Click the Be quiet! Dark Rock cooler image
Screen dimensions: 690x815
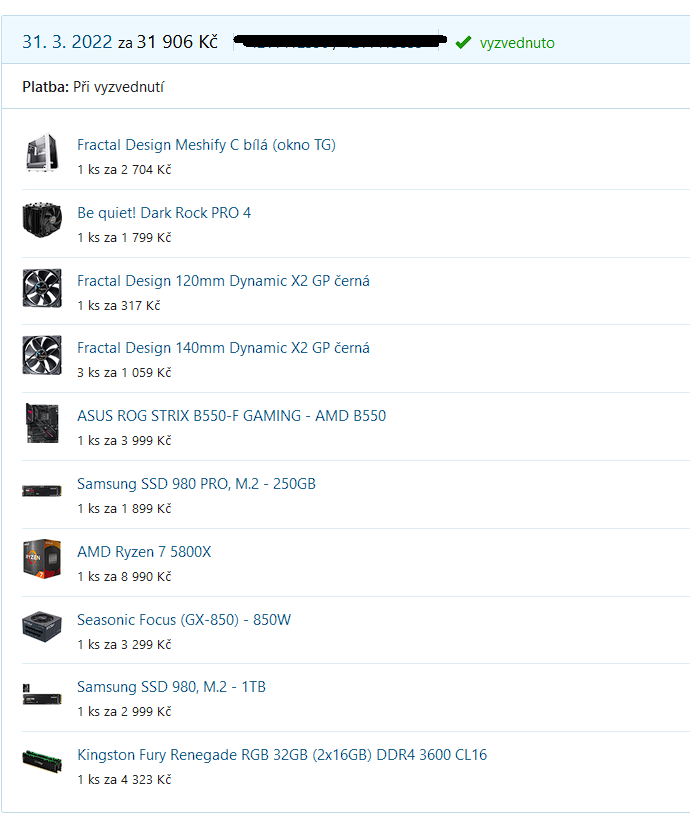click(42, 220)
